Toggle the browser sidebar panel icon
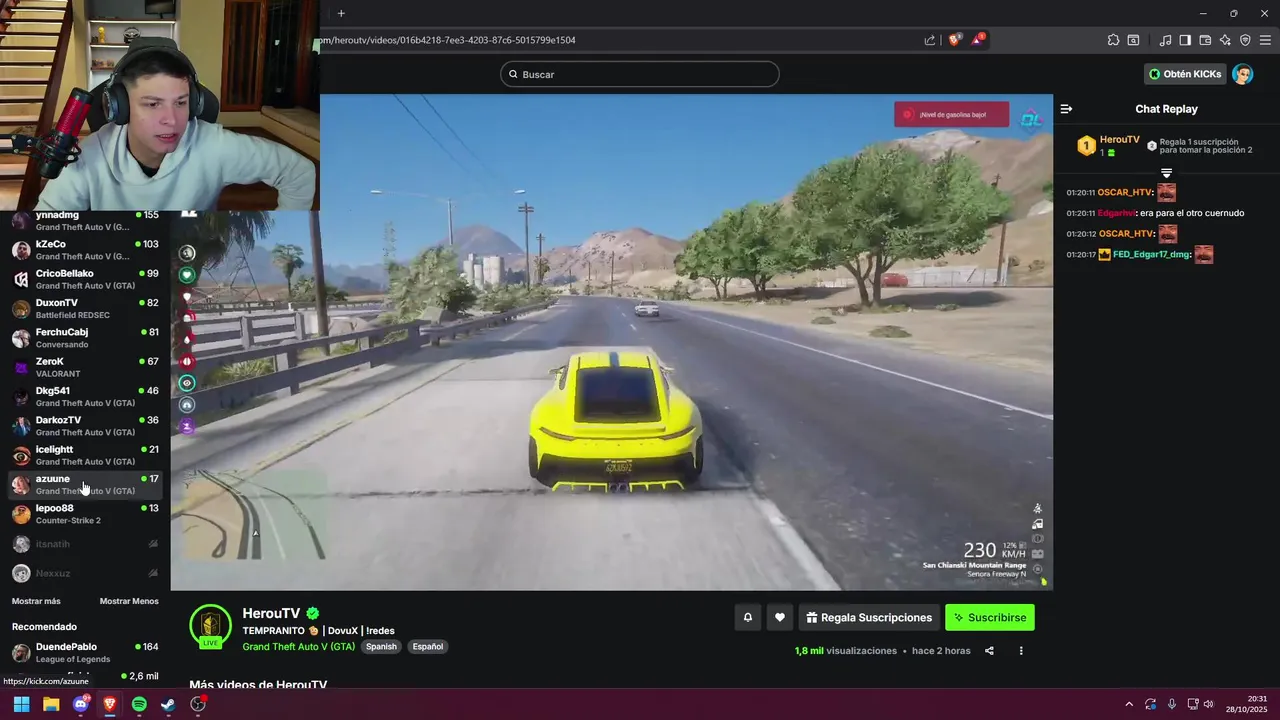Screen dimensions: 1280x720 click(1185, 40)
